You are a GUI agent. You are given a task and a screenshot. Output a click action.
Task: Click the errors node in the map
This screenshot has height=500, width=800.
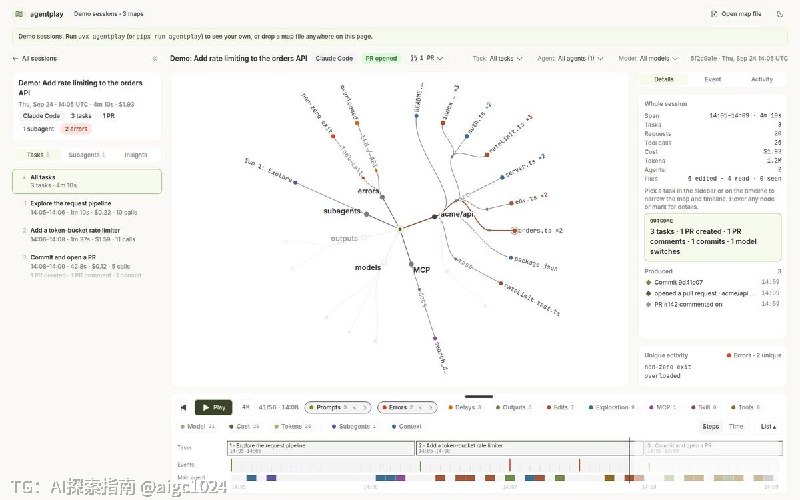(x=382, y=197)
